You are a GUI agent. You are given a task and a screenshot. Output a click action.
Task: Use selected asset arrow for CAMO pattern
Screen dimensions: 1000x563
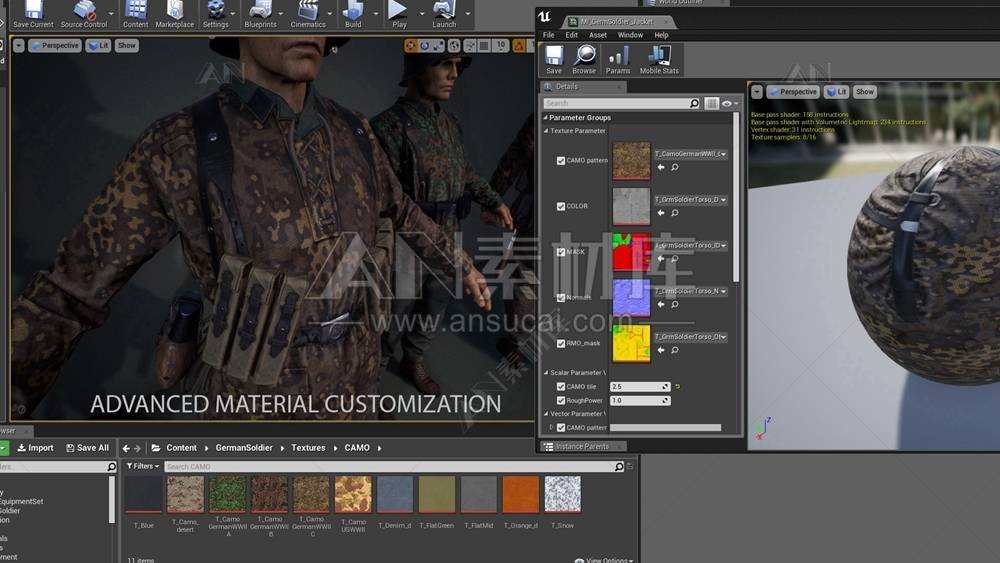661,167
